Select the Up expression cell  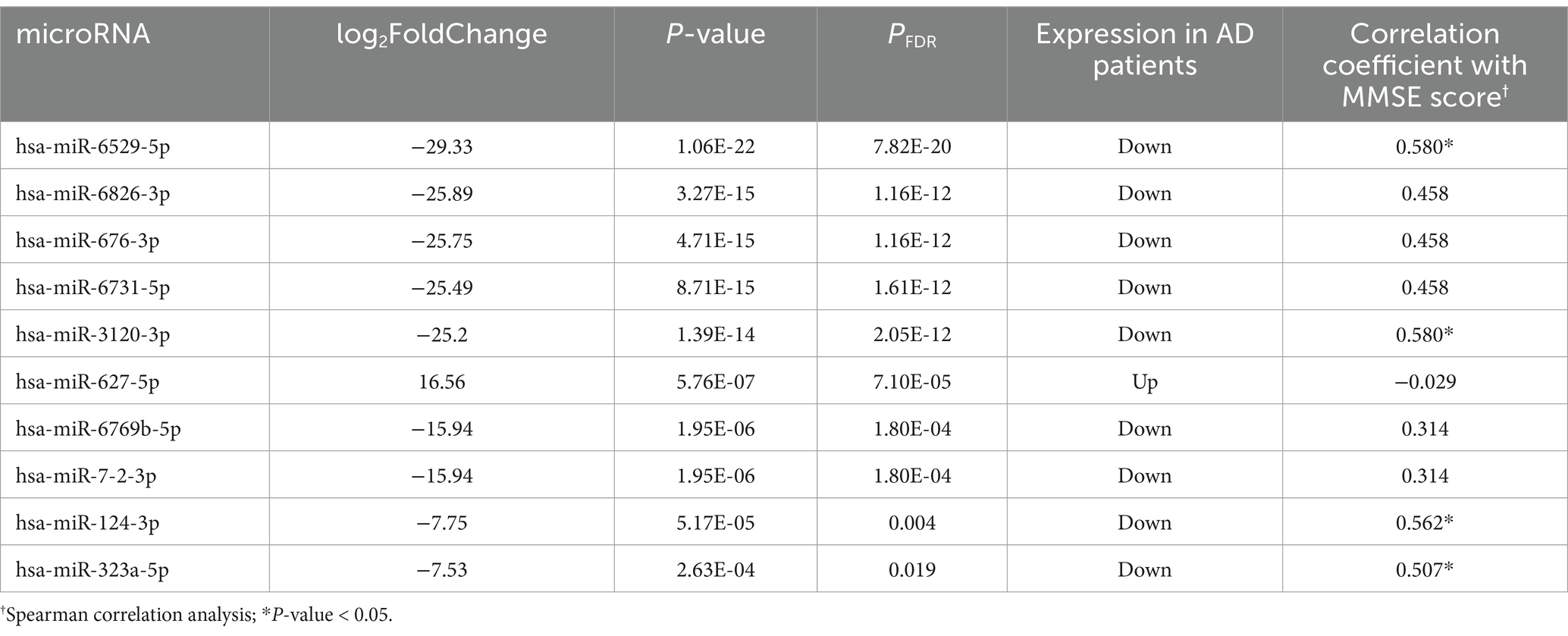[1145, 382]
